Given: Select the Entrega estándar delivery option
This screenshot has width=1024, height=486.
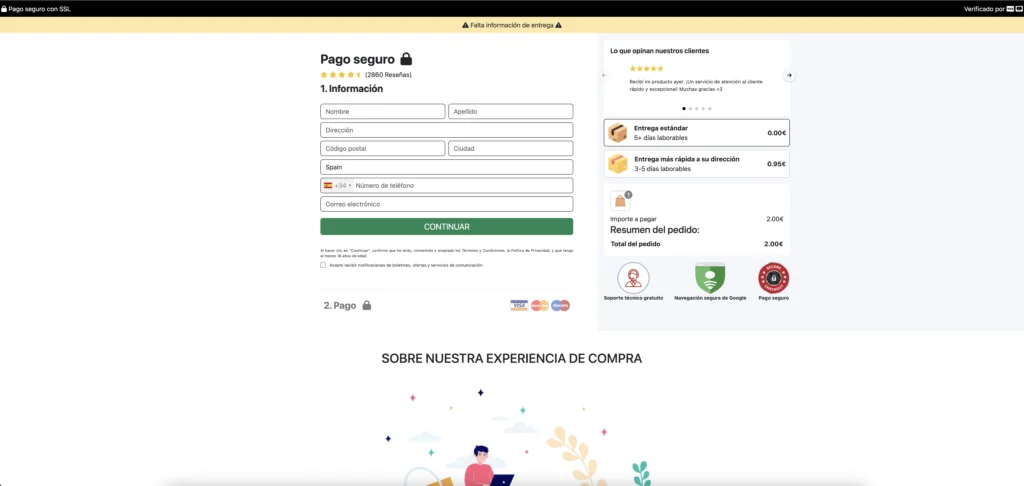Looking at the screenshot, I should (696, 133).
